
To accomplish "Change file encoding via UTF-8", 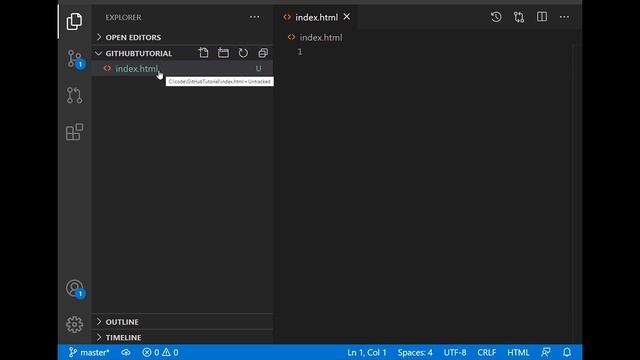I will (455, 352).
